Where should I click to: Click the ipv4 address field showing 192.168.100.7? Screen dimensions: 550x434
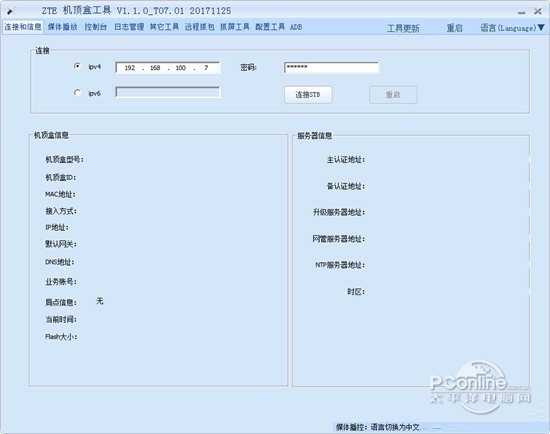(x=168, y=68)
